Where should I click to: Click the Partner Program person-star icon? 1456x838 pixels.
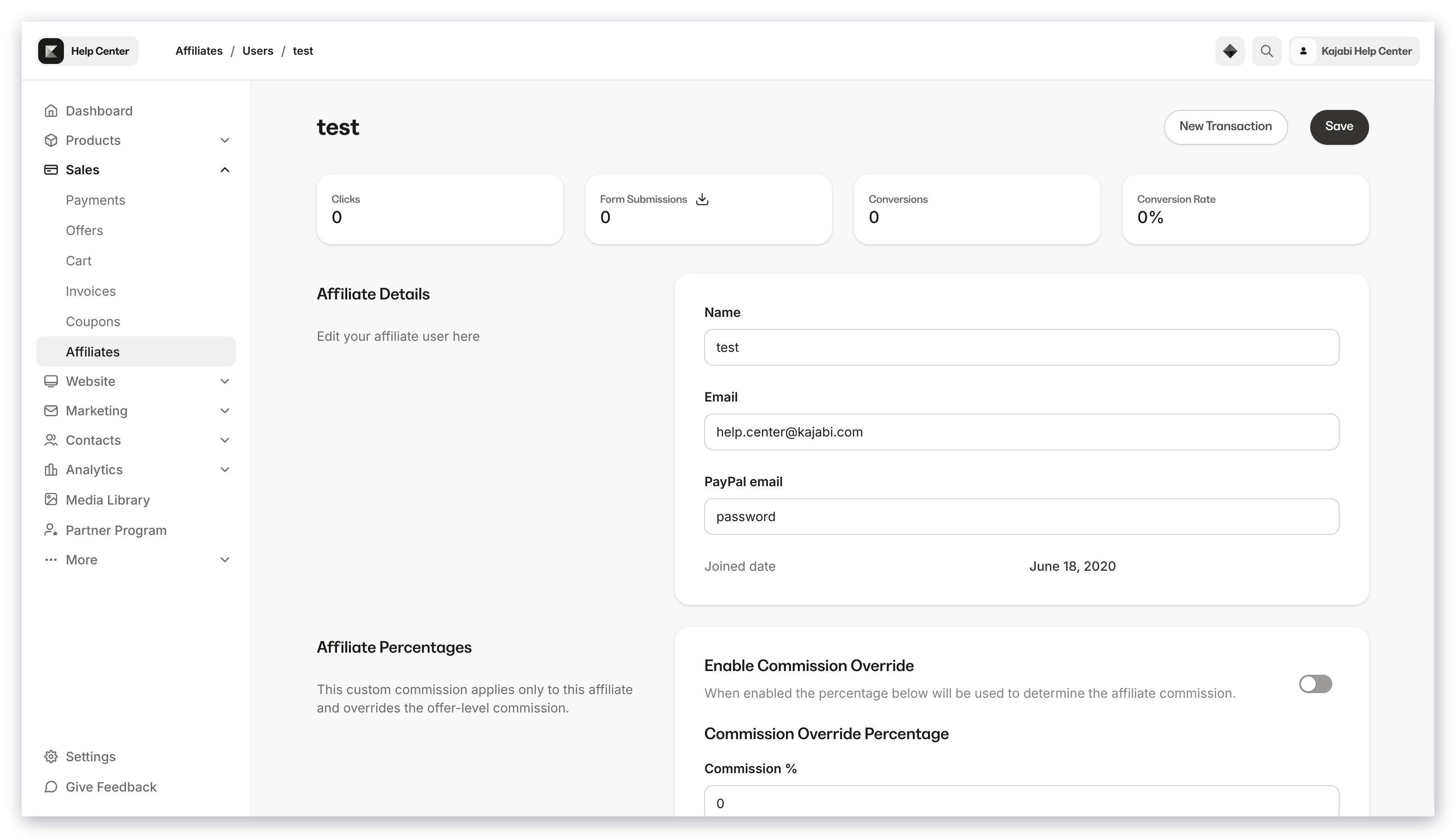tap(51, 529)
